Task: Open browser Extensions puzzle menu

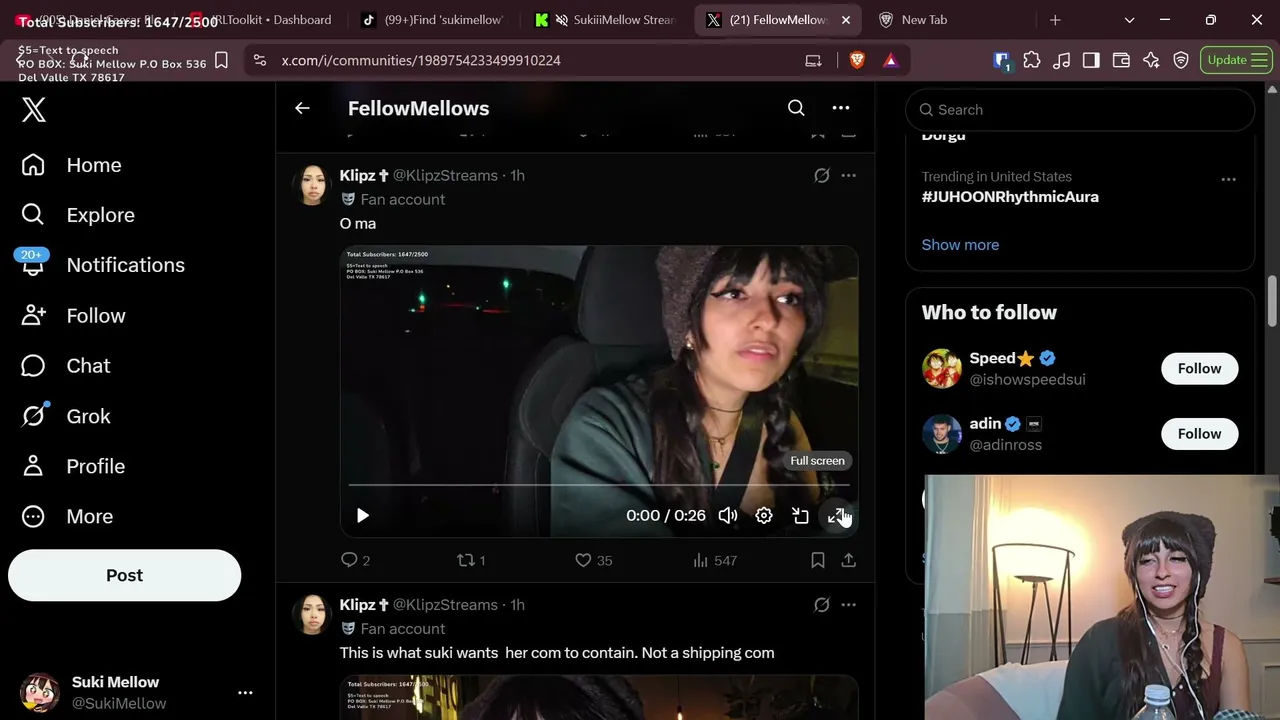Action: point(1032,60)
